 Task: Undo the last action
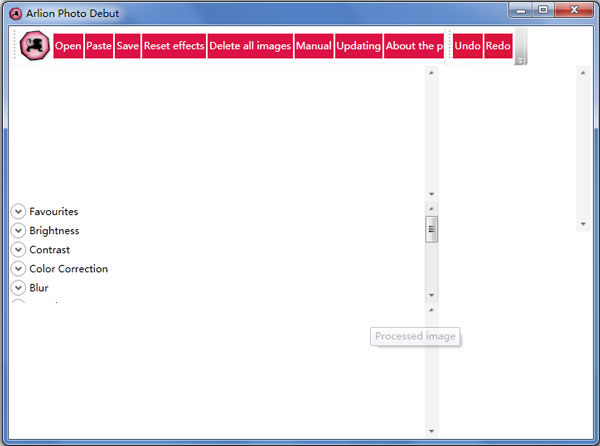point(467,46)
